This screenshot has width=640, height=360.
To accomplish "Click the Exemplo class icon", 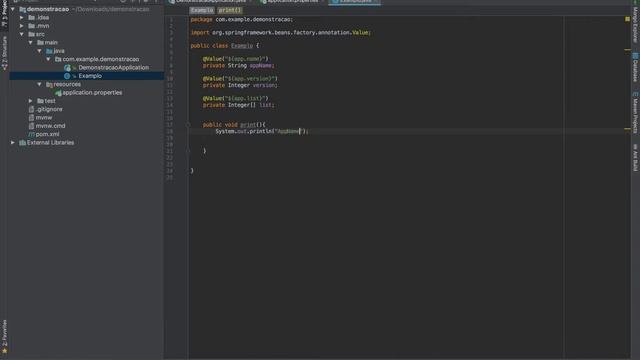I will click(x=67, y=76).
